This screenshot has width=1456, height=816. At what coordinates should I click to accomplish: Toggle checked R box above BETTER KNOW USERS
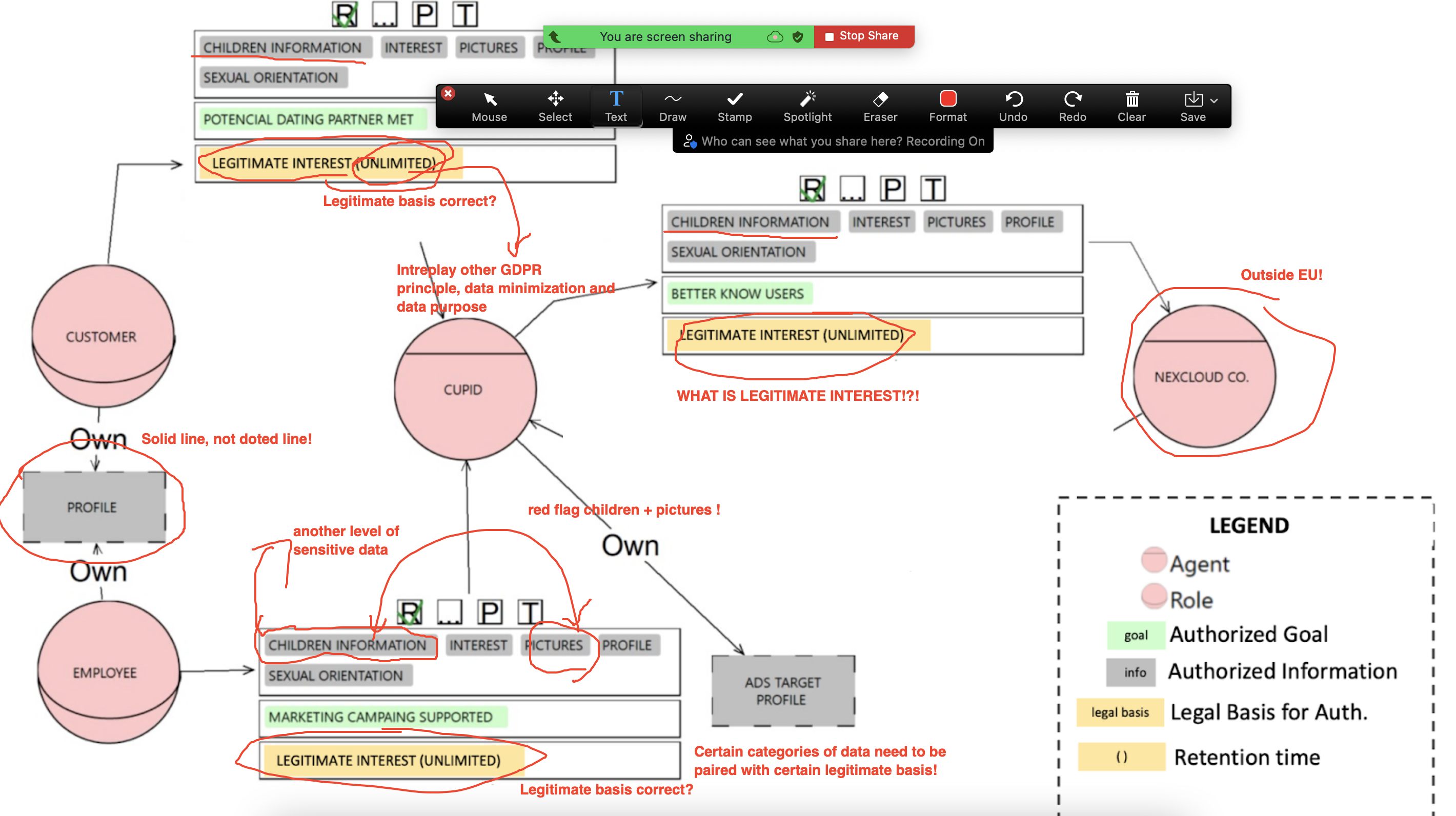tap(812, 189)
